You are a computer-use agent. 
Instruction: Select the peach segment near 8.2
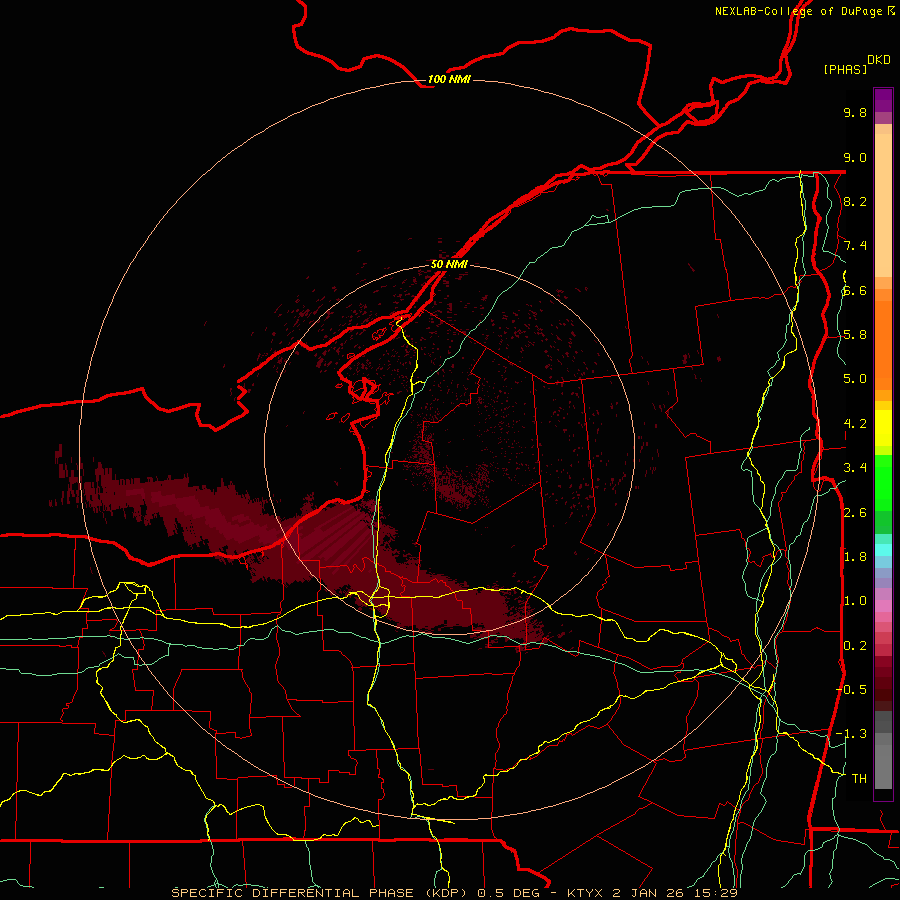click(883, 205)
